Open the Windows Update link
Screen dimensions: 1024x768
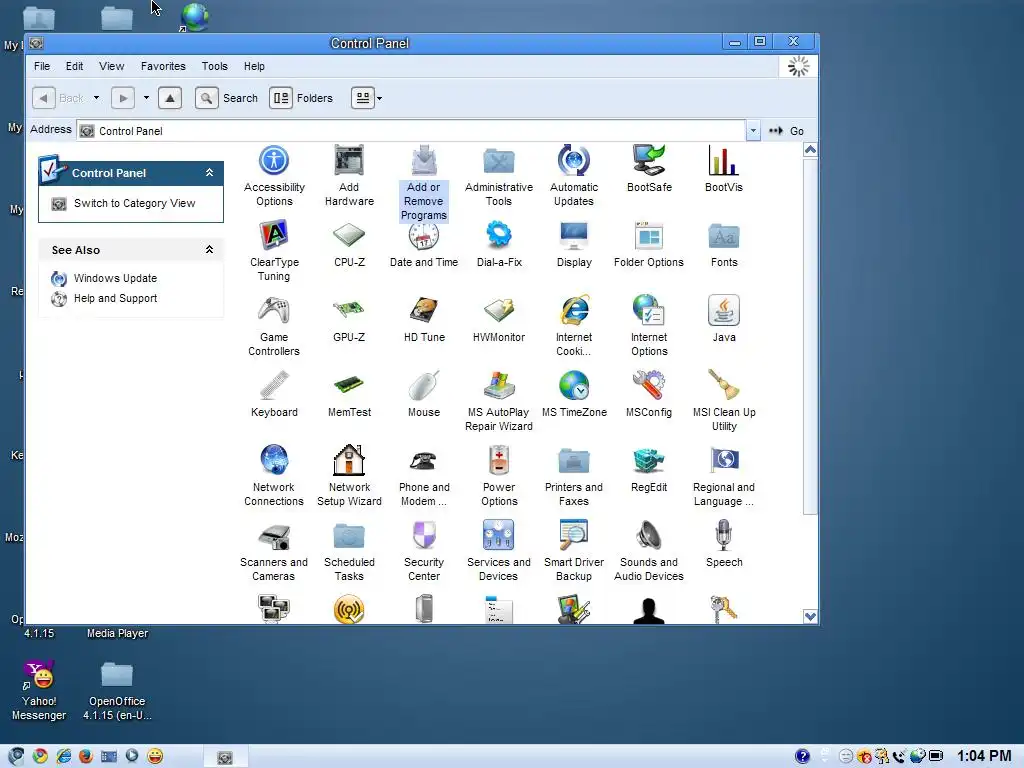tap(115, 278)
